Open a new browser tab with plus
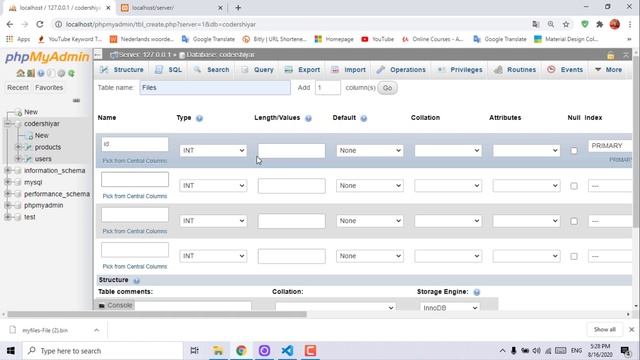 pos(238,8)
